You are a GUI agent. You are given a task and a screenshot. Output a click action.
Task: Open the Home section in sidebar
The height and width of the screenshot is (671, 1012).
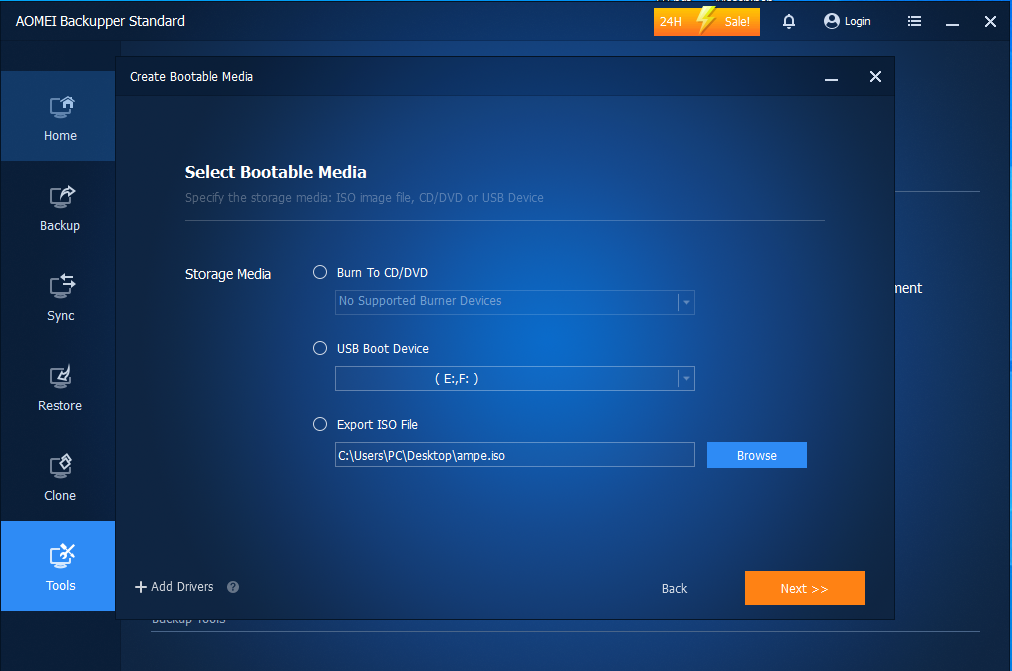58,116
